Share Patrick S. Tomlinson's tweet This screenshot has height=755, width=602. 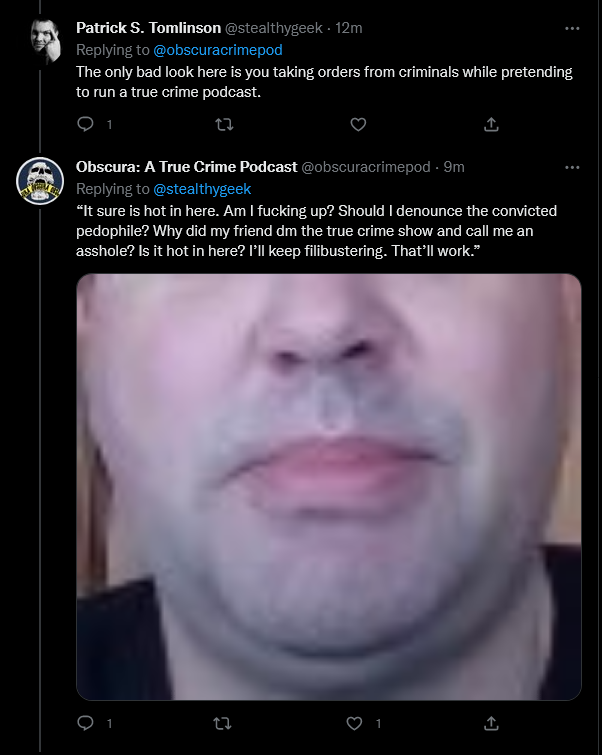click(491, 124)
